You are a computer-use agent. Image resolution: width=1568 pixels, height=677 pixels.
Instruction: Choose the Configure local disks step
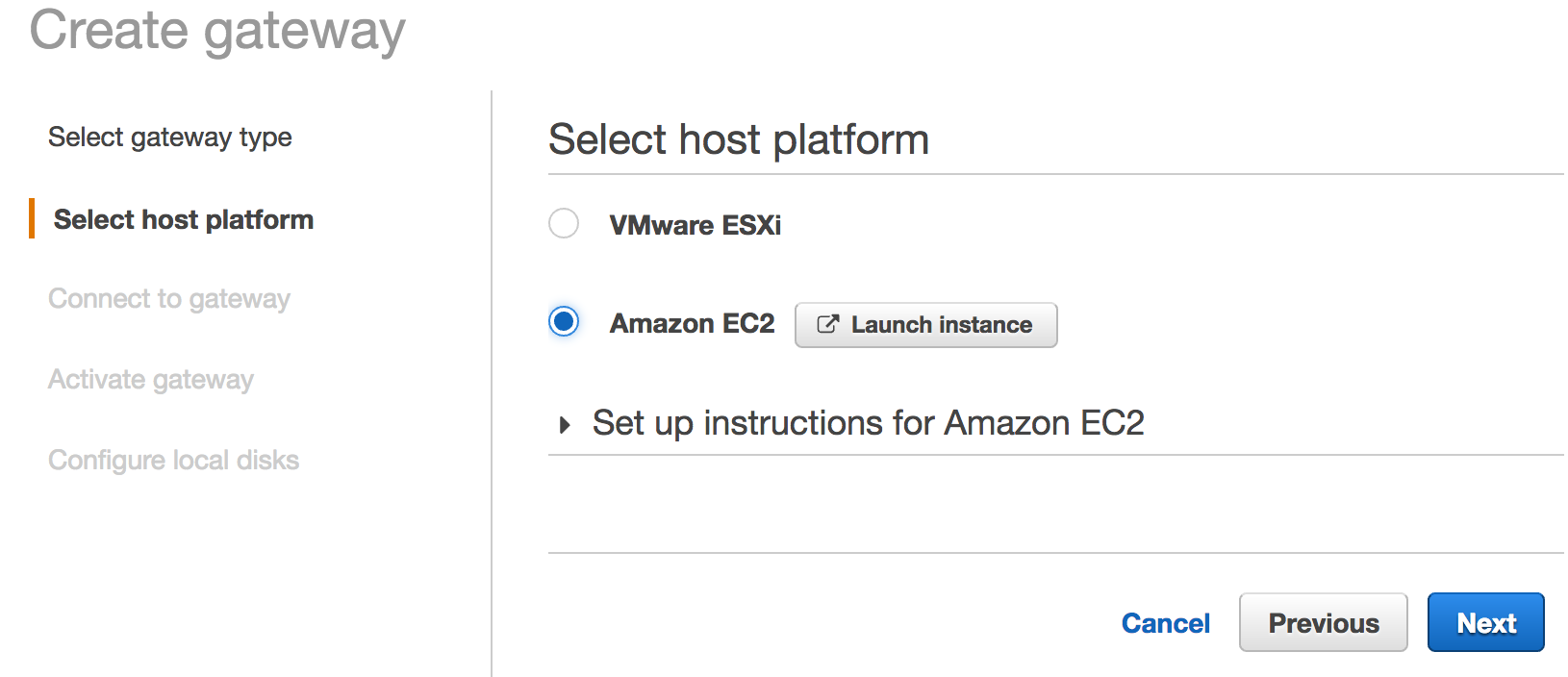174,461
